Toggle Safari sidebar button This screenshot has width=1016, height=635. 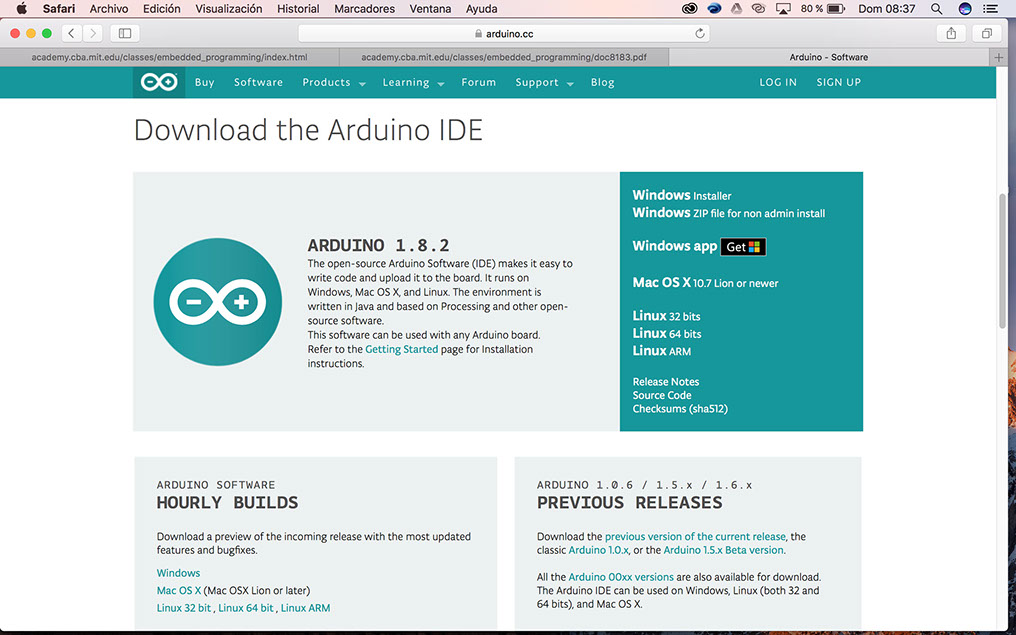point(125,33)
